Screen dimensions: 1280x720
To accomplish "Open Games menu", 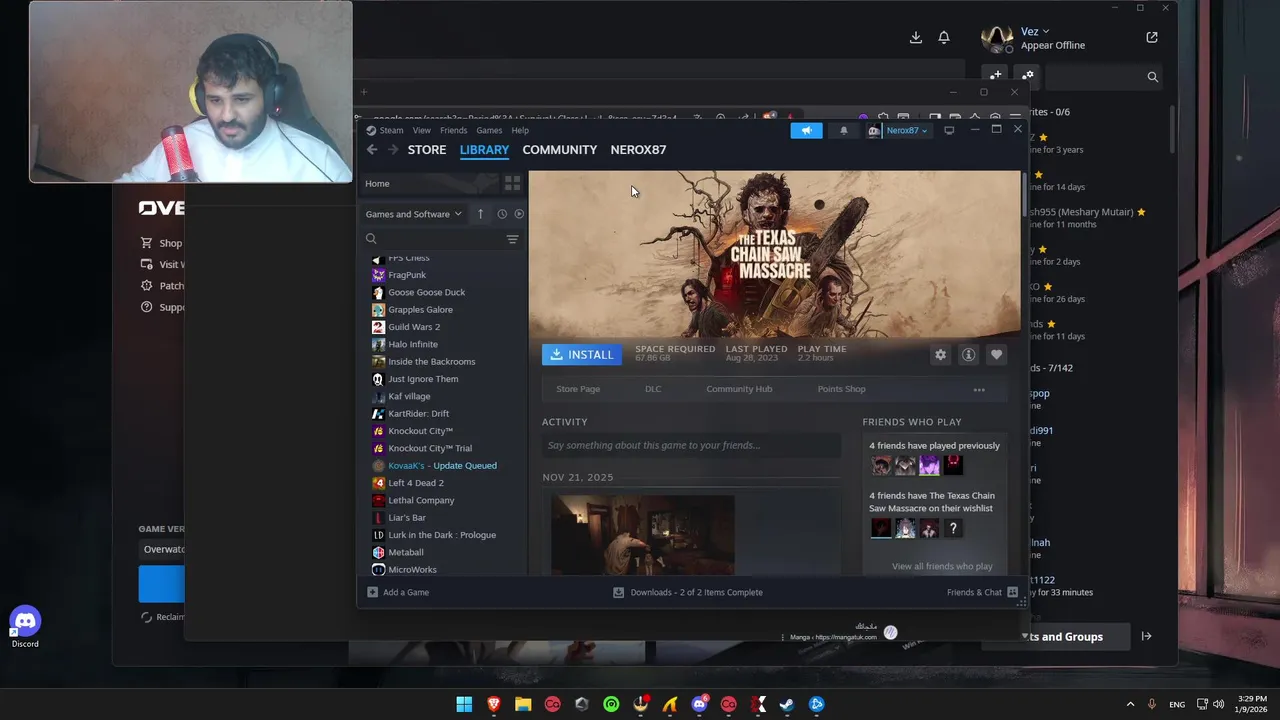I will [489, 130].
